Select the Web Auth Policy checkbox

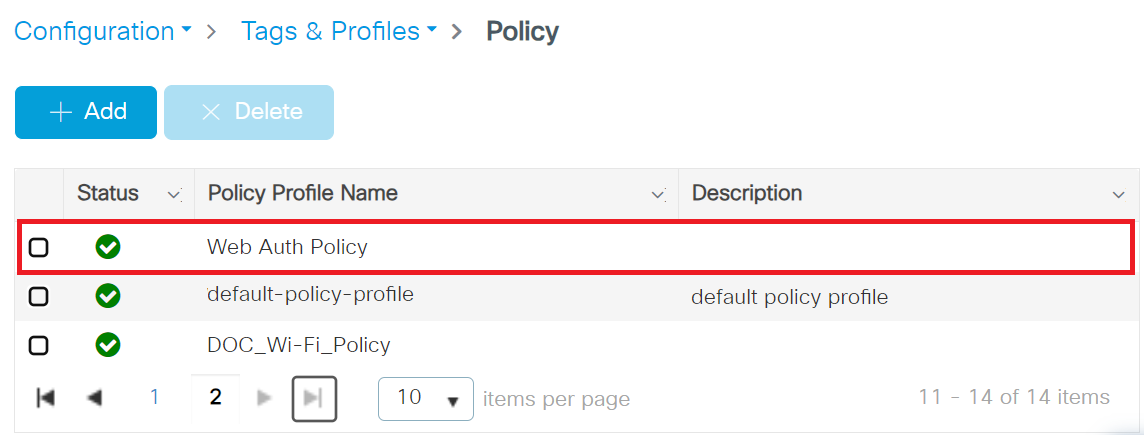39,247
